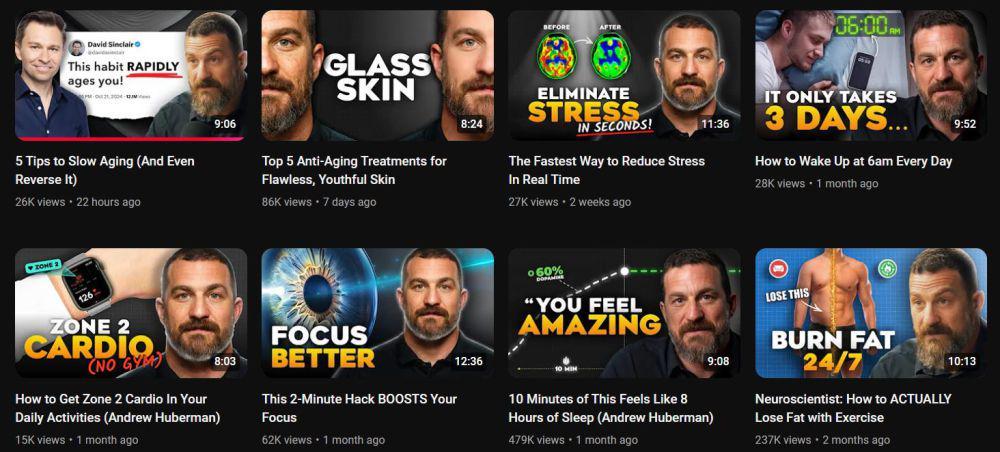1000x452 pixels.
Task: Click 'The Fastest Way to Reduce Stress' title
Action: coord(607,170)
